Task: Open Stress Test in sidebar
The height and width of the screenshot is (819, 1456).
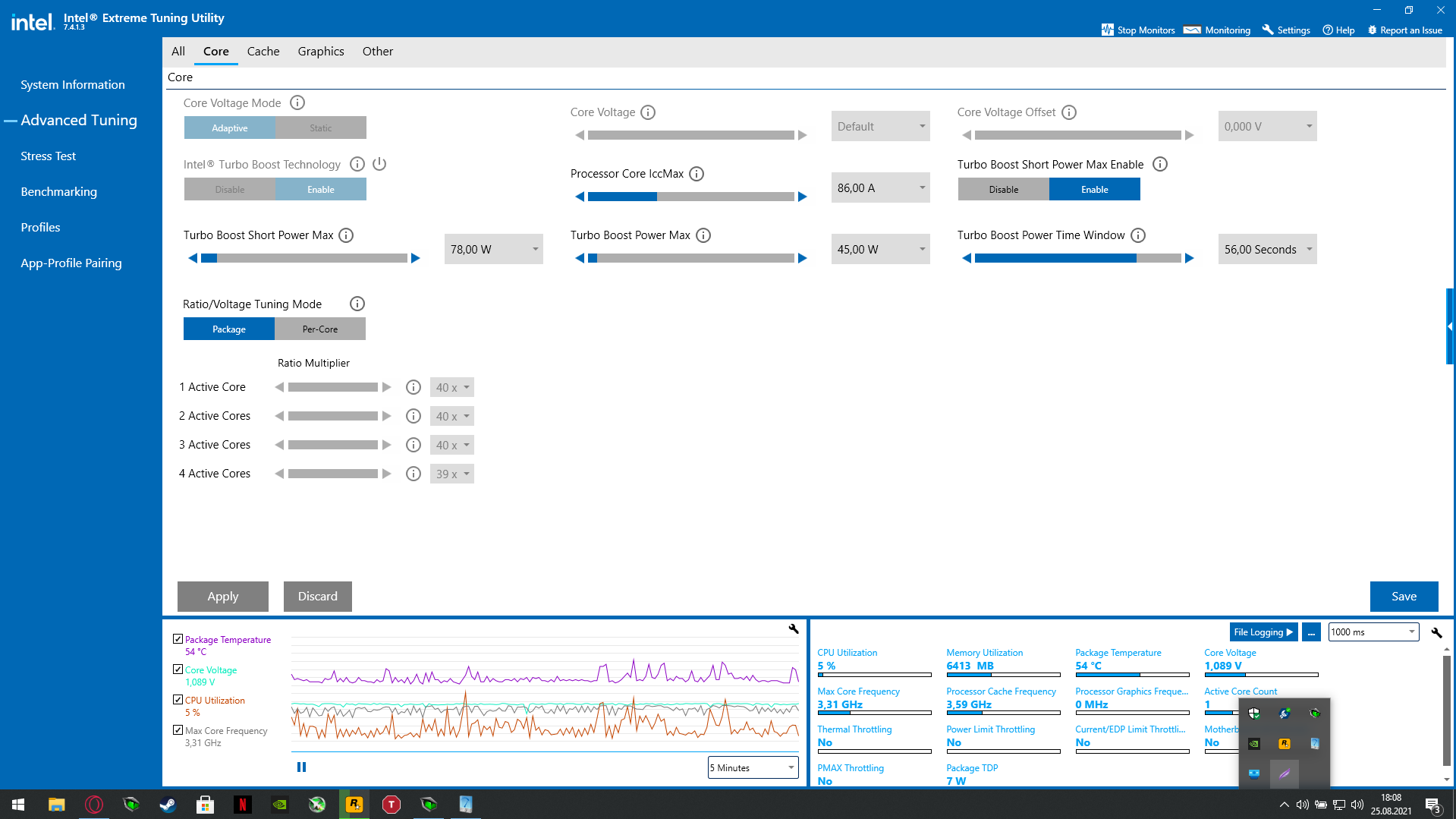Action: click(49, 156)
